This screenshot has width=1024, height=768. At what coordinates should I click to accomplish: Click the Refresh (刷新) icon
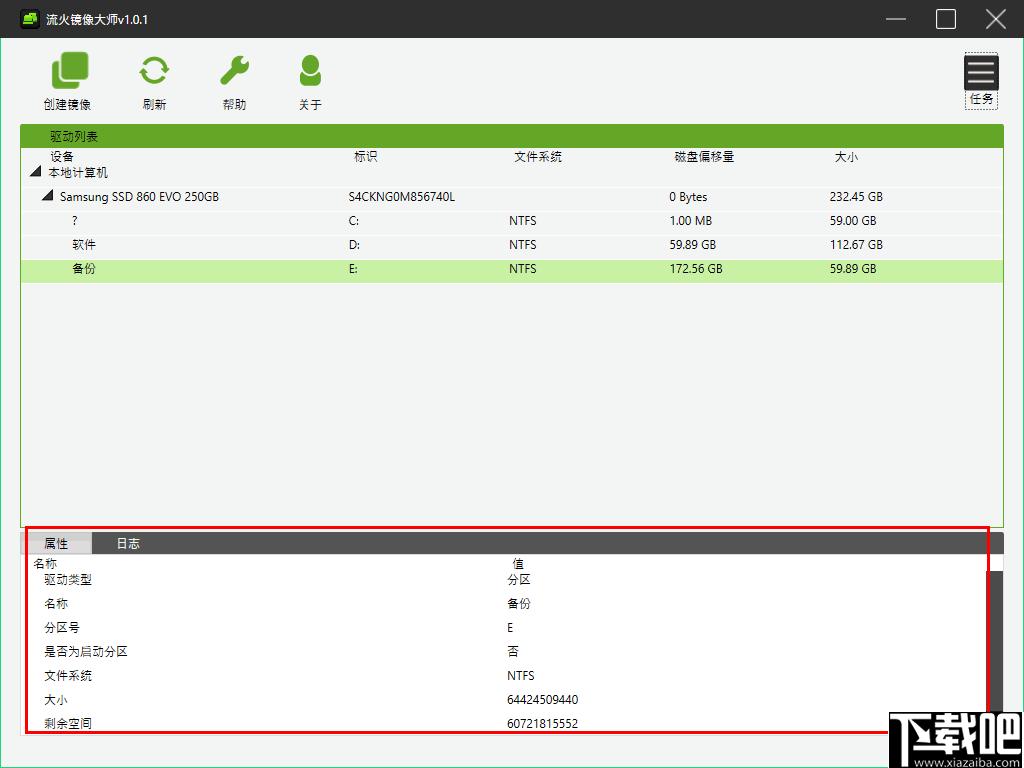[x=154, y=71]
